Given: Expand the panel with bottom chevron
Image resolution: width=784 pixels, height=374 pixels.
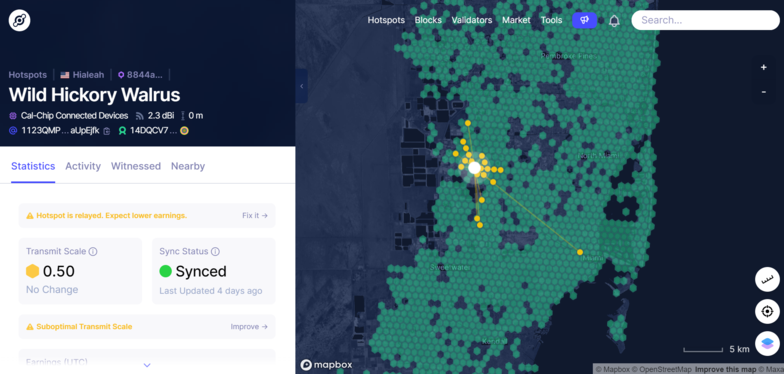Looking at the screenshot, I should (x=147, y=366).
